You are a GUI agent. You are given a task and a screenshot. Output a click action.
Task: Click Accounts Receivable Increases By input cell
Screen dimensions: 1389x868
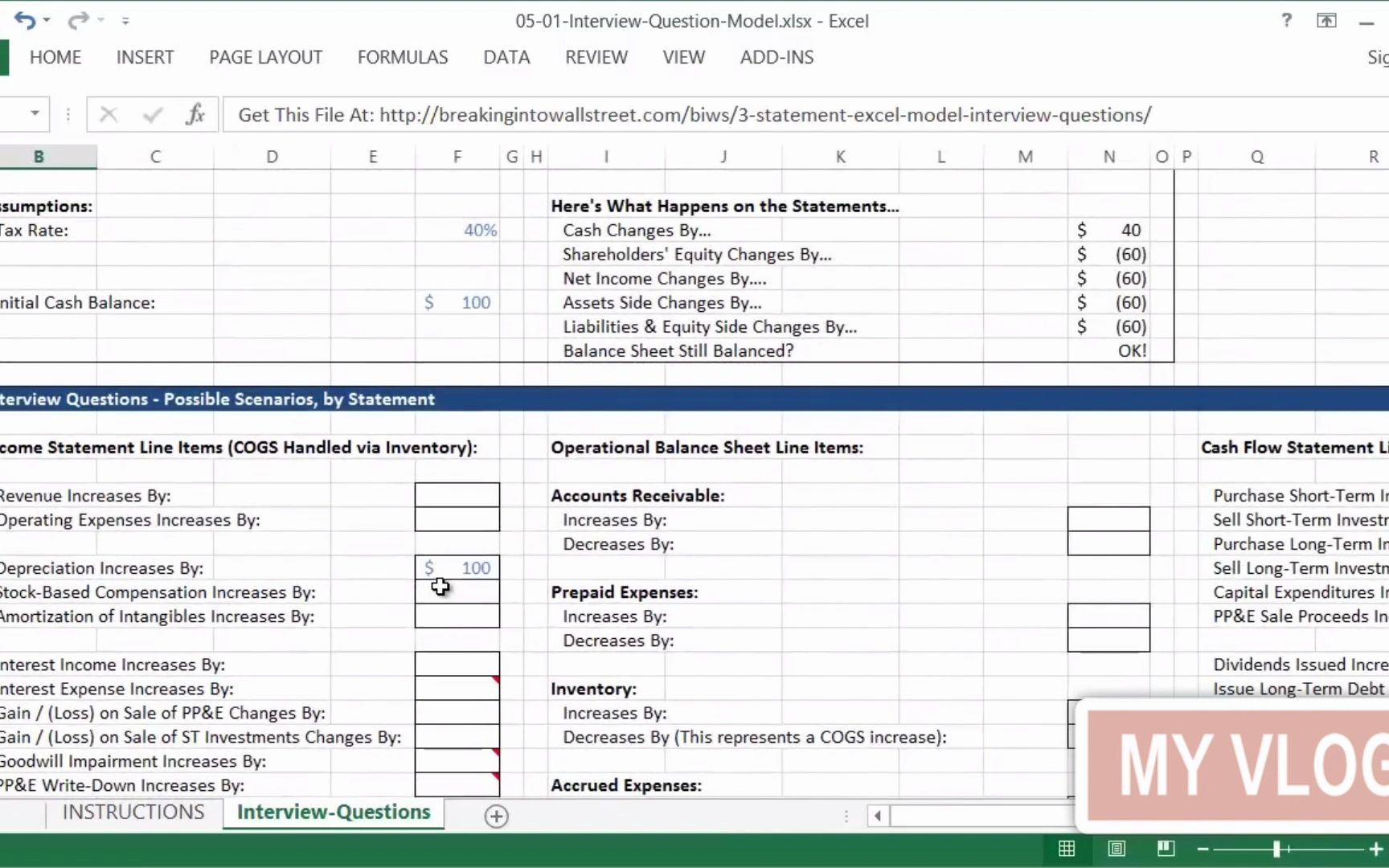1108,519
